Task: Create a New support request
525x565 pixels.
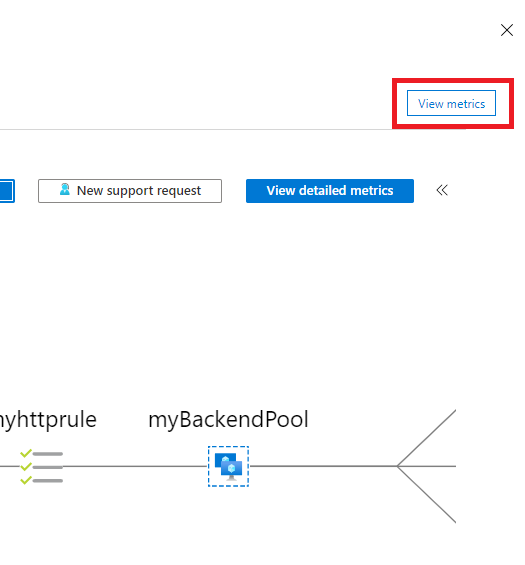Action: point(130,191)
